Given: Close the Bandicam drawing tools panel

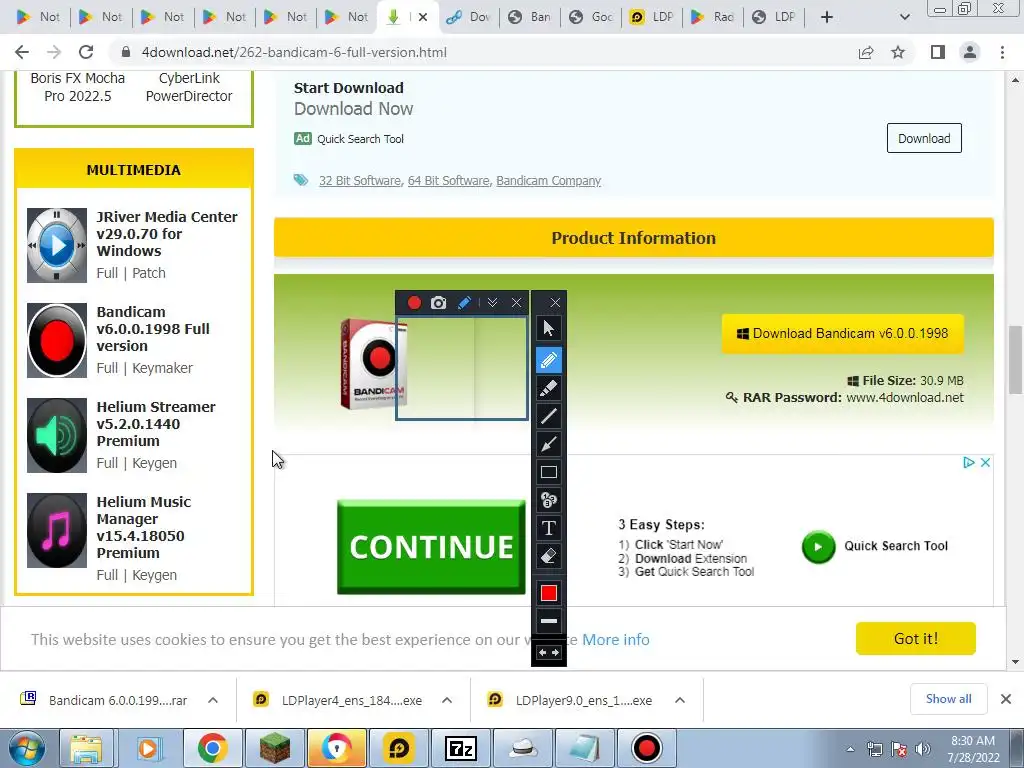Looking at the screenshot, I should pos(555,302).
